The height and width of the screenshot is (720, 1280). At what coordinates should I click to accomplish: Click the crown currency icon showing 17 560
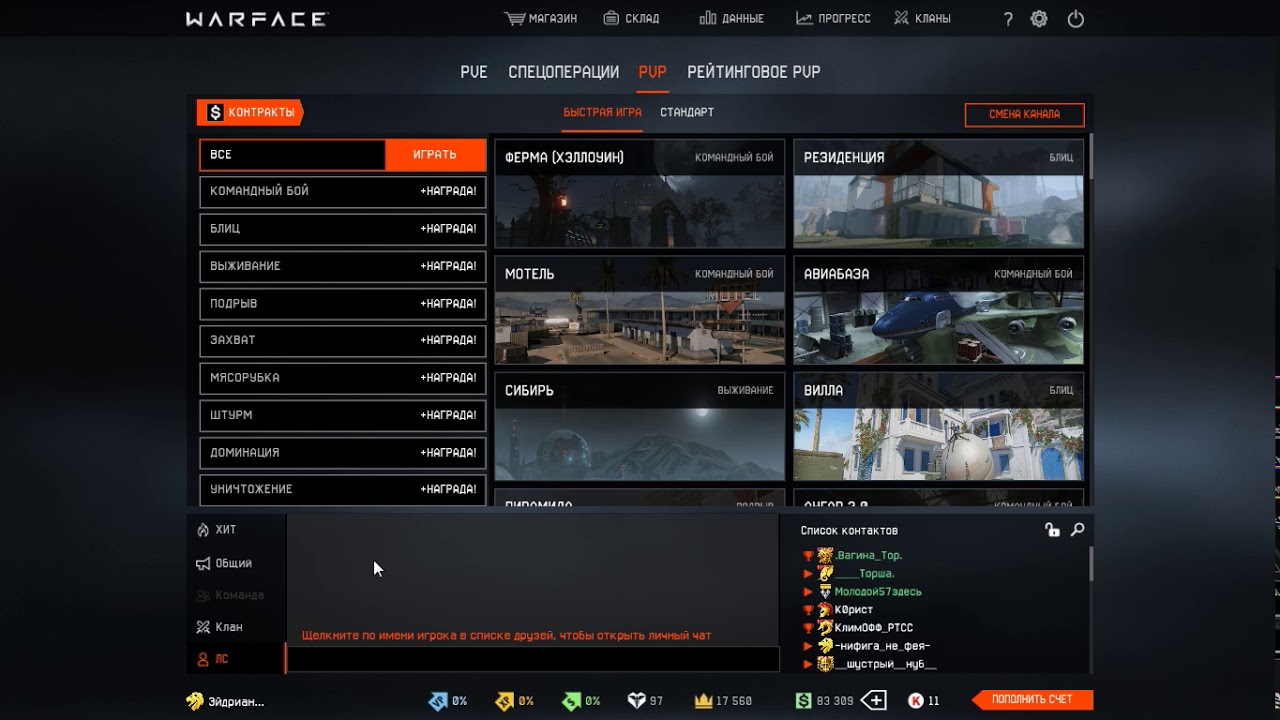(x=703, y=701)
